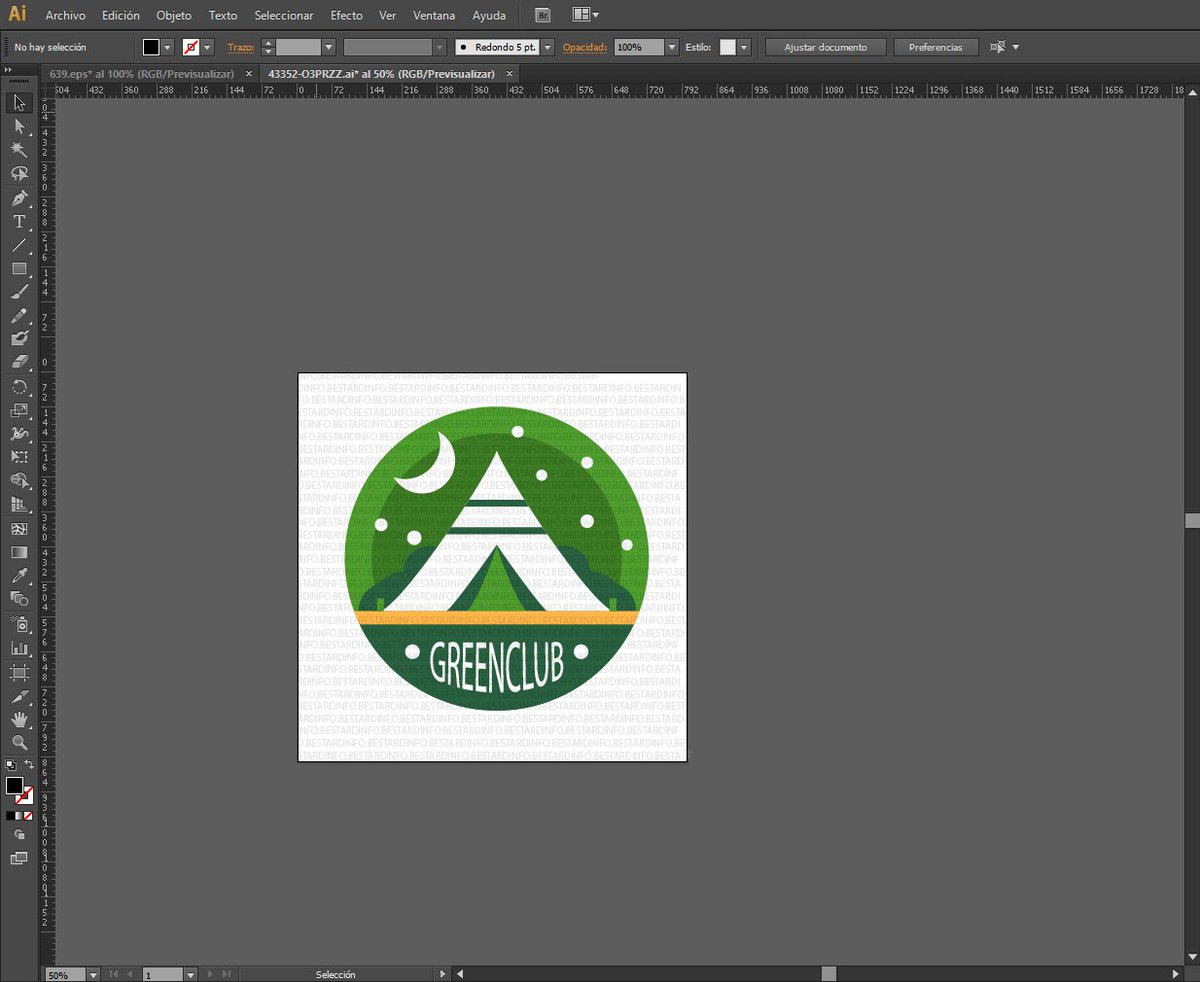
Task: Select the Pen tool
Action: pos(19,198)
